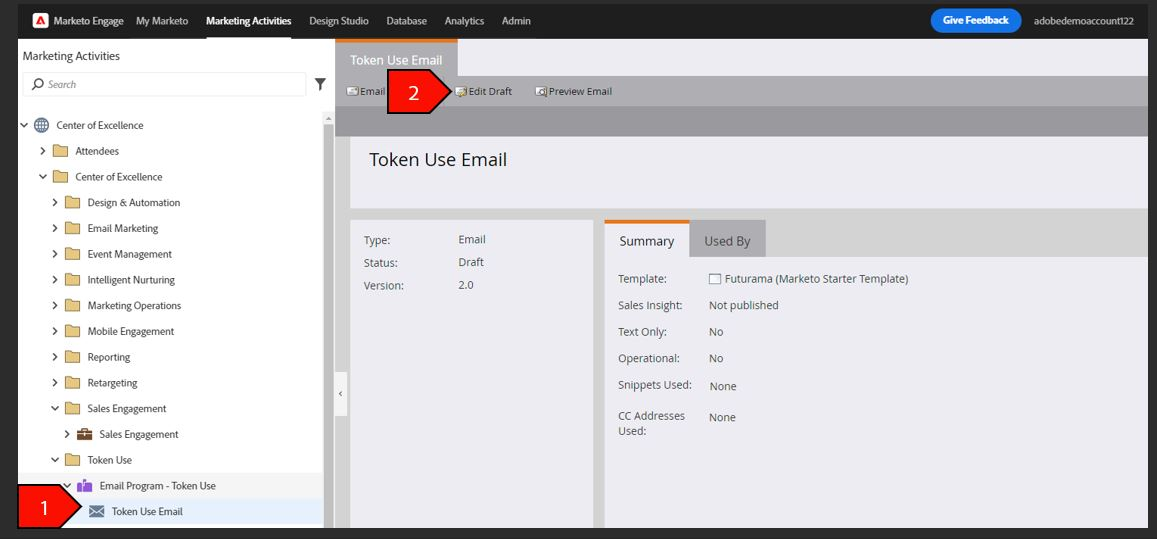Viewport: 1157px width, 539px height.
Task: Click the Token Use folder icon
Action: click(72, 460)
